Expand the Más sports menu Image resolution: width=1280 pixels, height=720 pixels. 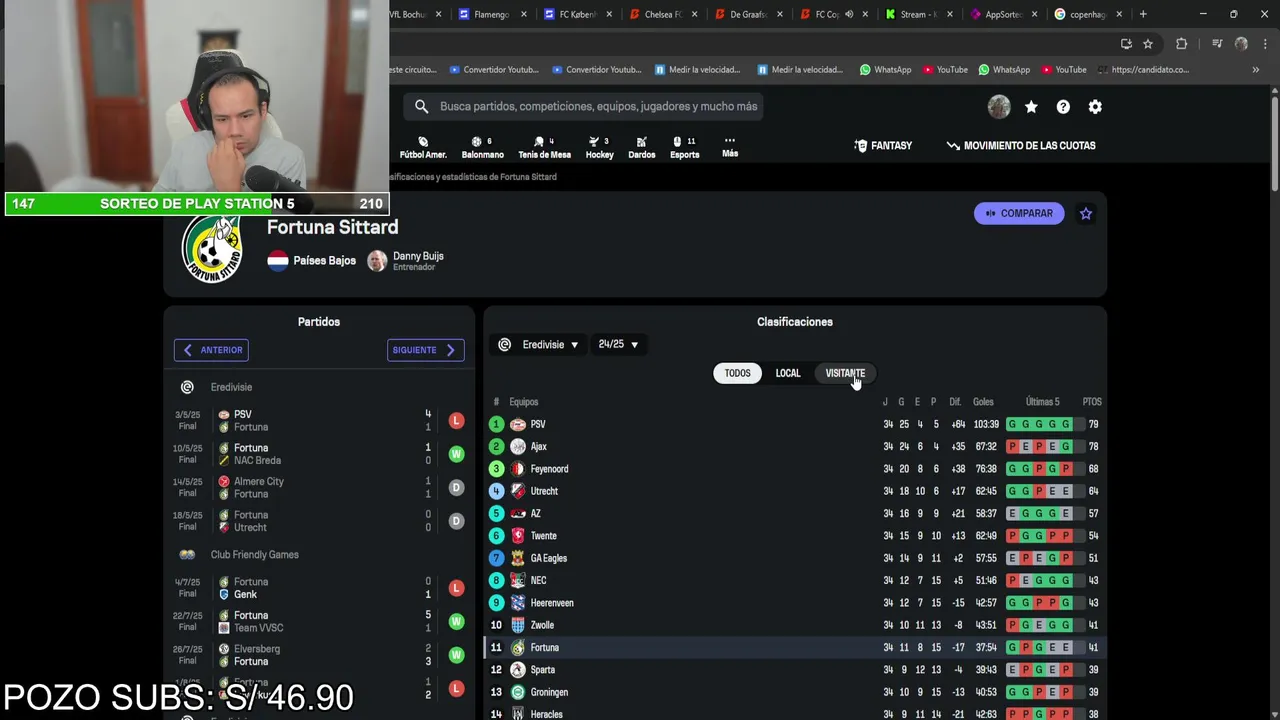pyautogui.click(x=730, y=148)
